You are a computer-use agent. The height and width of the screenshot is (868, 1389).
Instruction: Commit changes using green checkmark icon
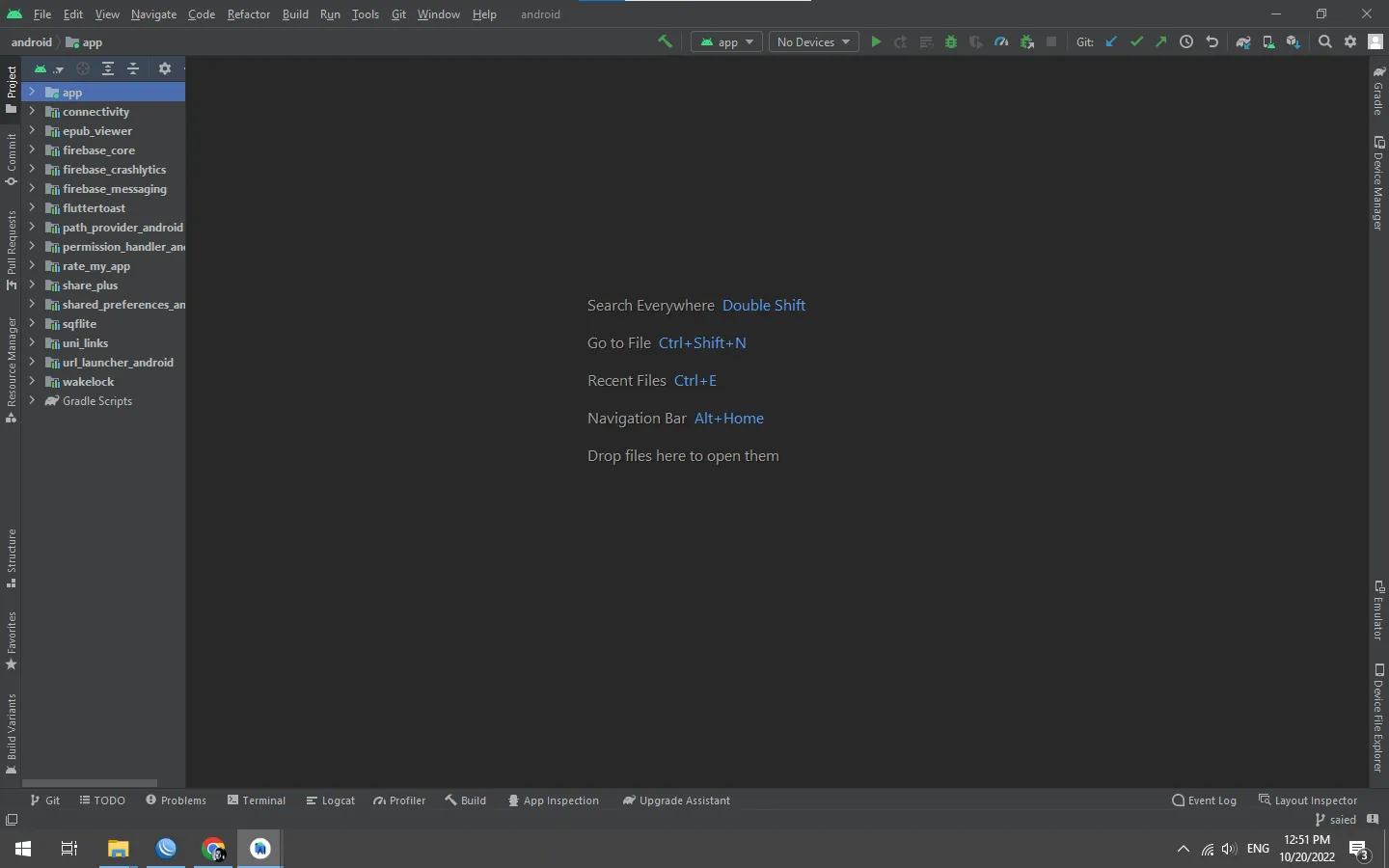(1136, 41)
